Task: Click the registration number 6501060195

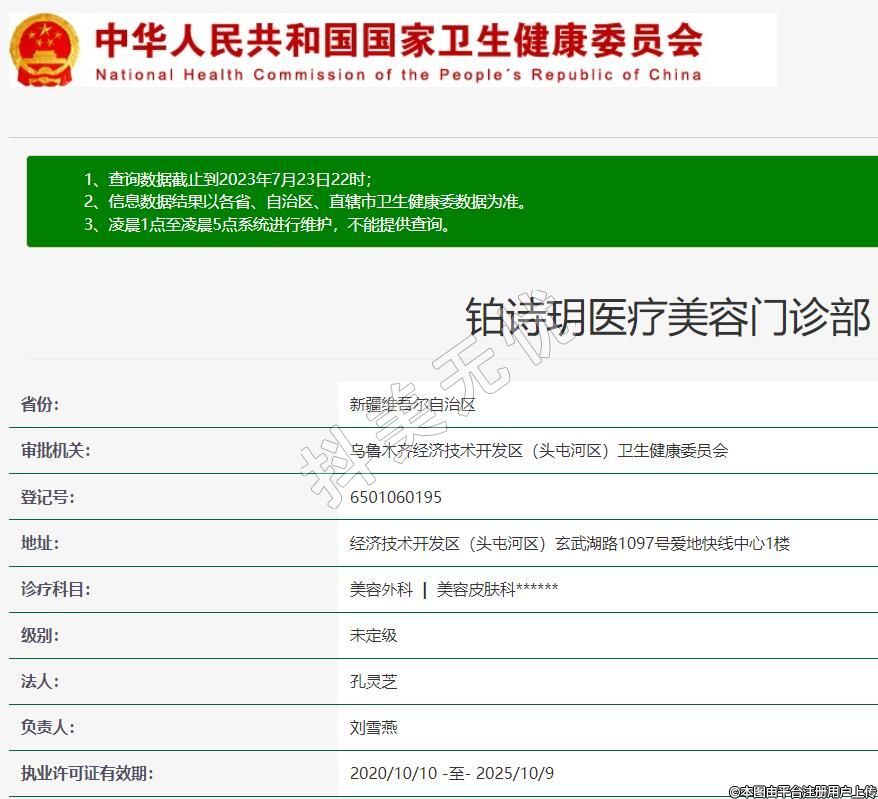Action: [396, 497]
